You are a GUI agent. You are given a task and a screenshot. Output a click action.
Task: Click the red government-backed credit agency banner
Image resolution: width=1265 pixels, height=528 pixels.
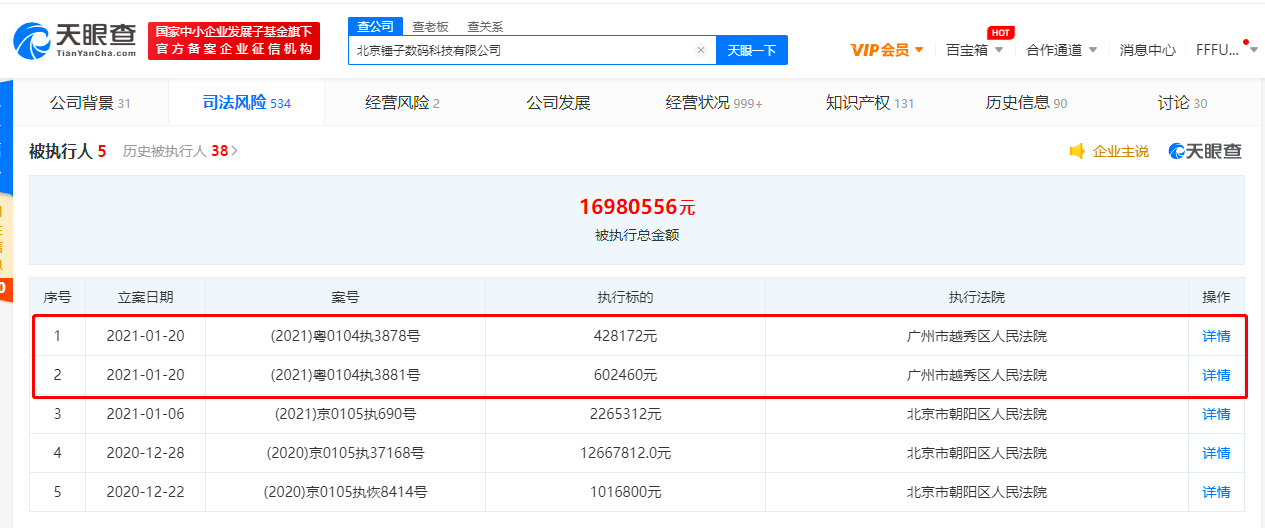[x=234, y=41]
